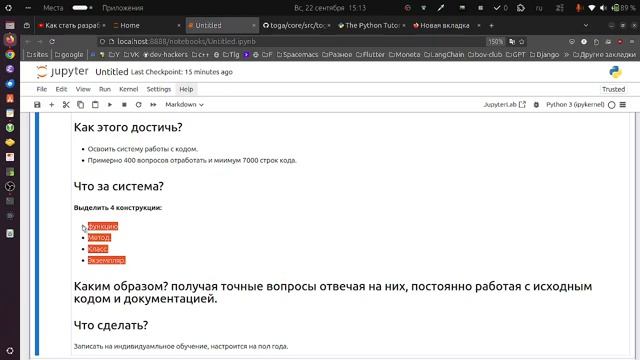640x360 pixels.
Task: Open the File menu
Action: click(x=42, y=89)
